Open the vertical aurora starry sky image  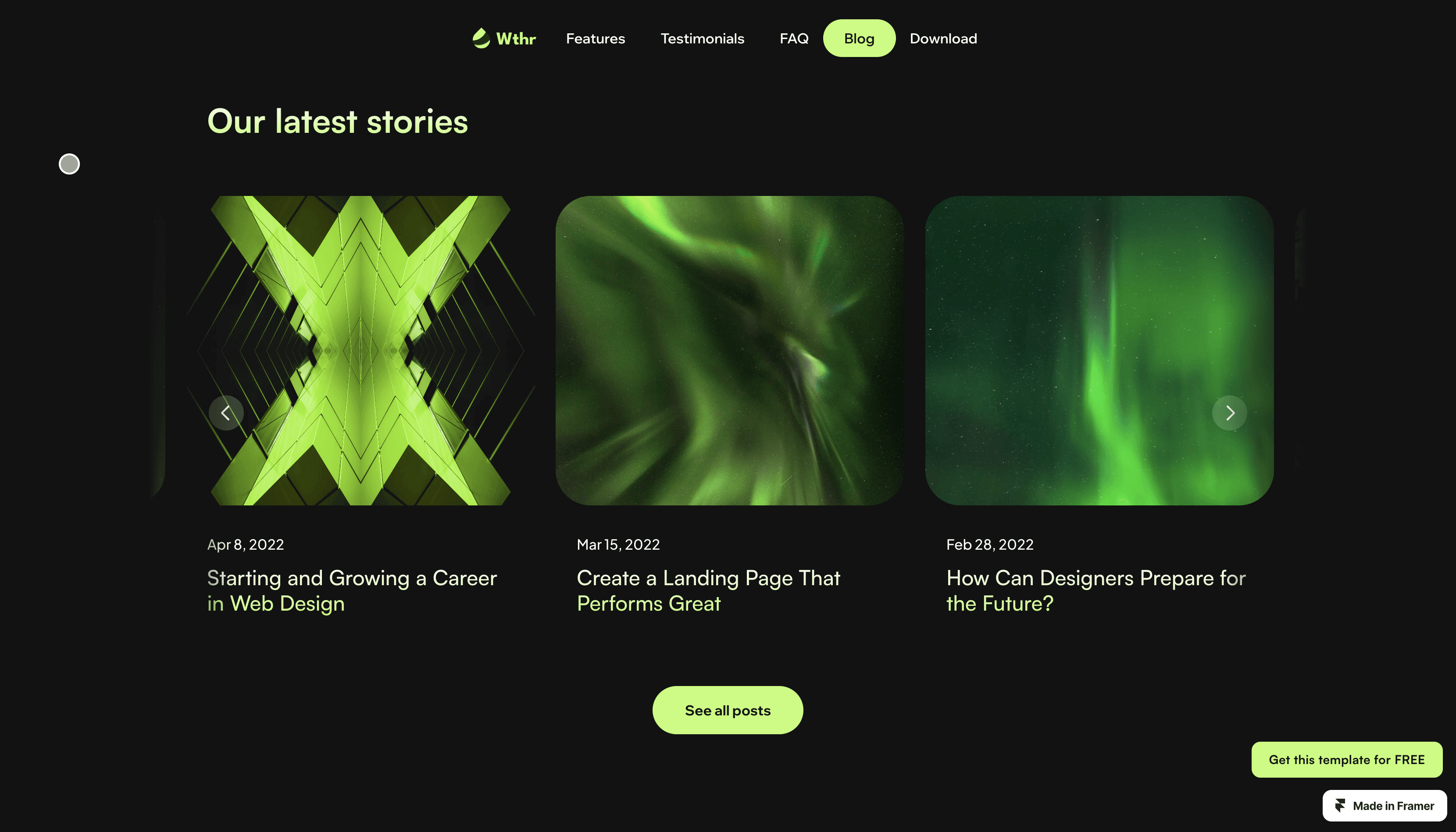coord(1099,350)
